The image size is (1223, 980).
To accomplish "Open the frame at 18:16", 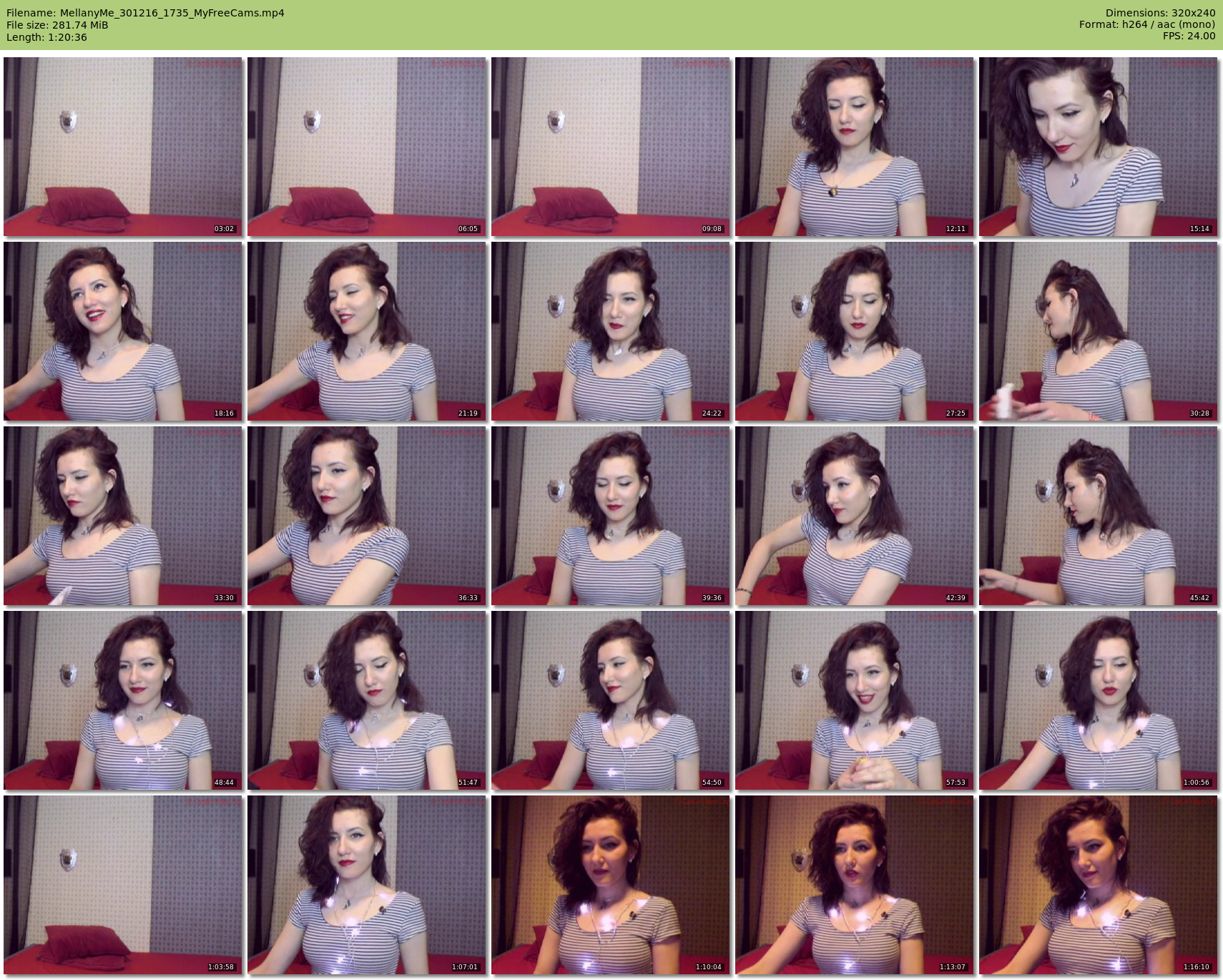I will coord(123,331).
